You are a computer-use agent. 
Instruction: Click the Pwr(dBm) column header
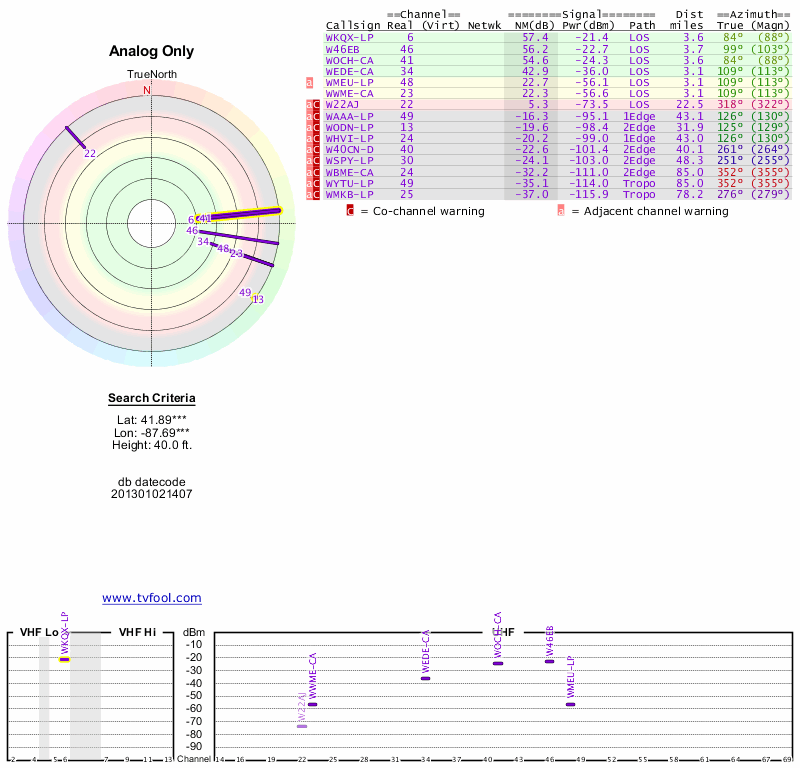588,26
